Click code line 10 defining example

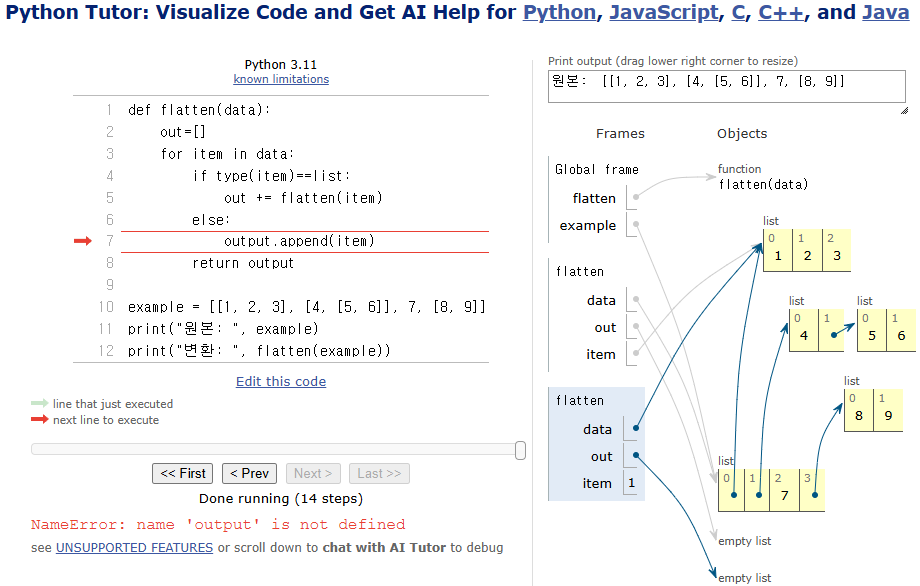click(x=307, y=307)
